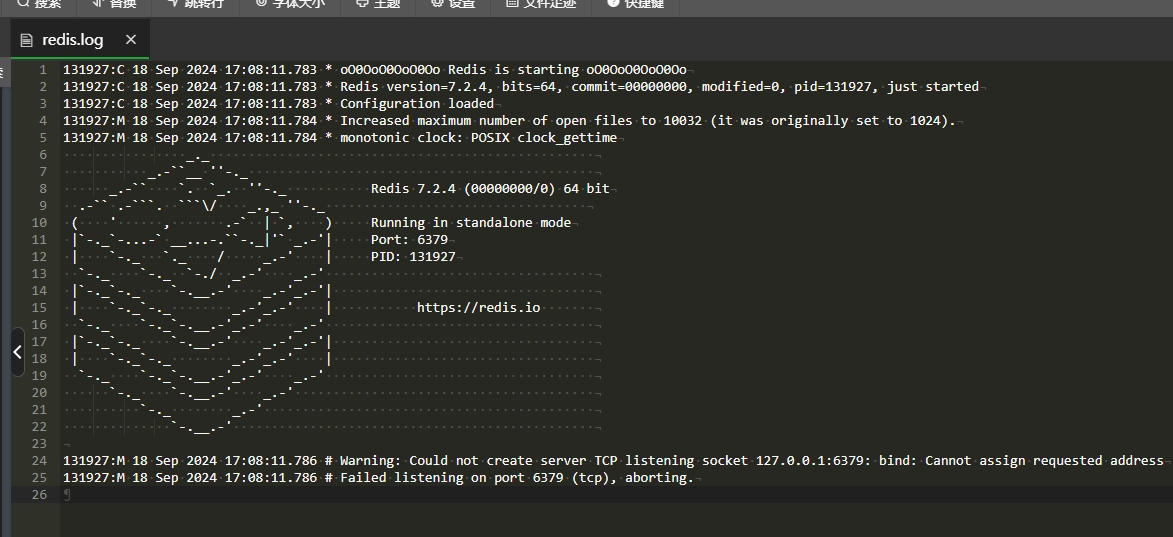Click the text "Configuration loaded"
Viewport: 1173px width, 537px height.
[417, 104]
